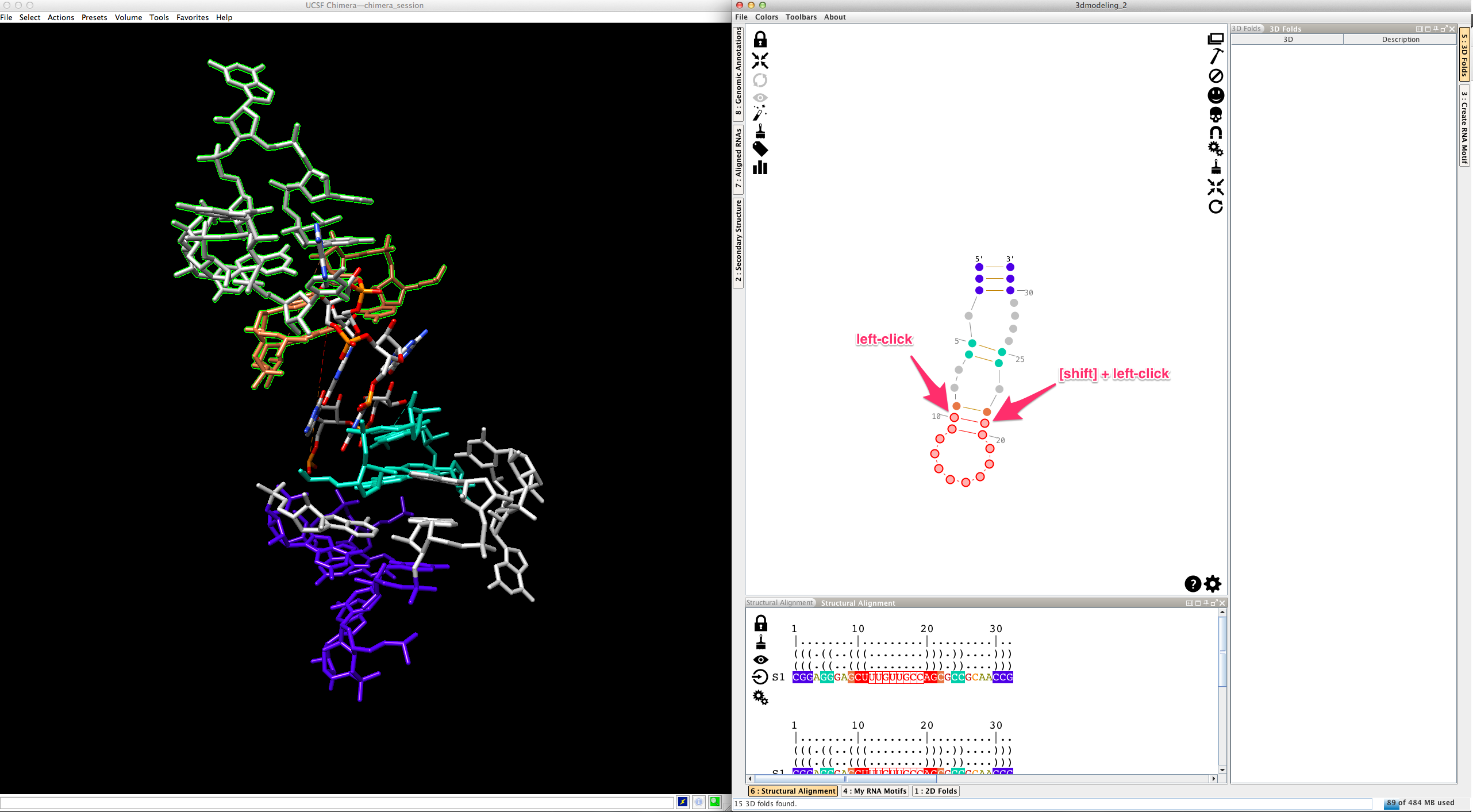Switch to 1 : 2D Folds tab
The height and width of the screenshot is (812, 1473).
point(936,791)
